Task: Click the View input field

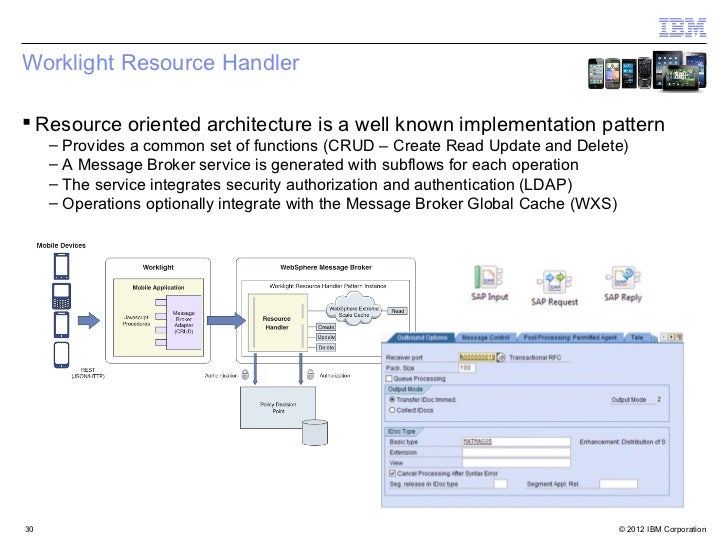Action: pos(516,463)
